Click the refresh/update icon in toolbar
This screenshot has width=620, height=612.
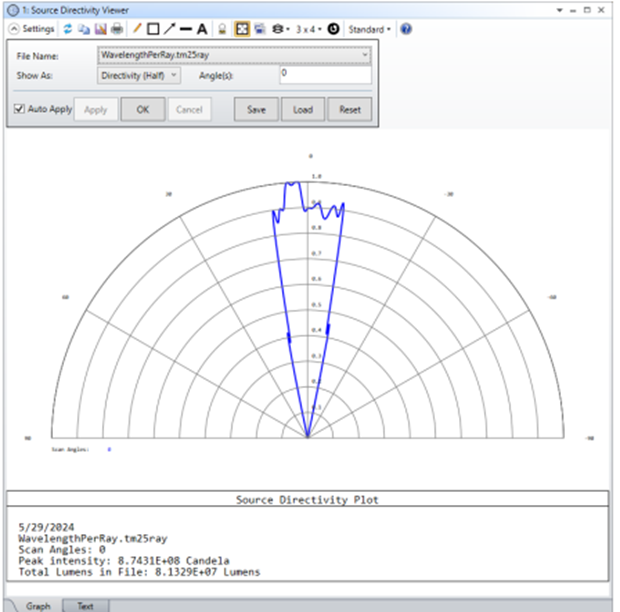[x=68, y=29]
